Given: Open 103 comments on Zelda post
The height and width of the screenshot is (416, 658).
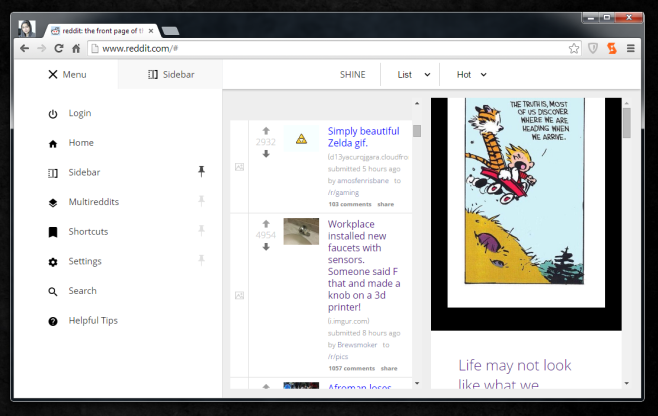Looking at the screenshot, I should [x=350, y=204].
